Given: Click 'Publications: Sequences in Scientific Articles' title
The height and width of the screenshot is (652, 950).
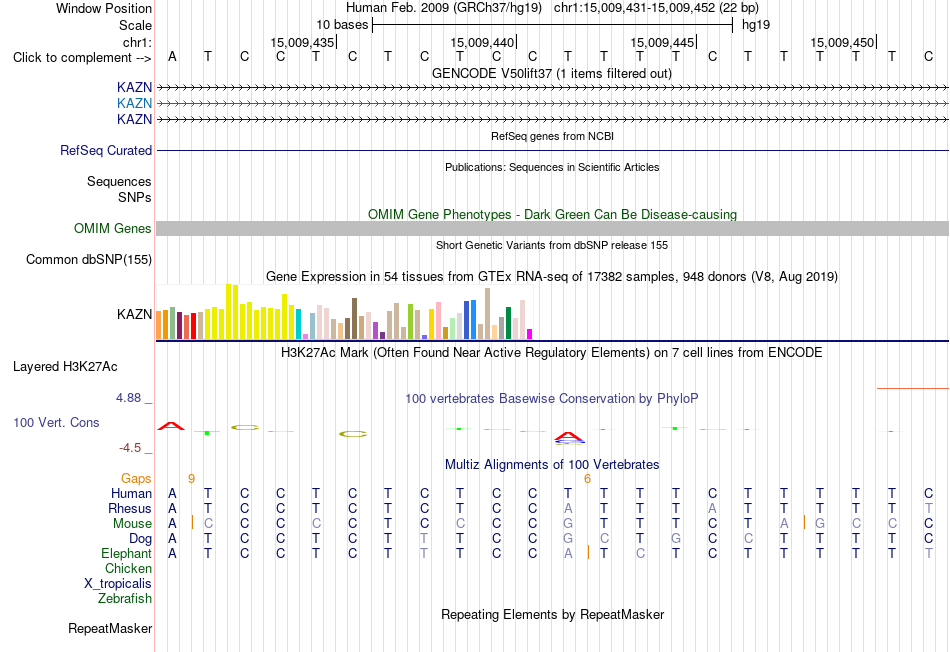Looking at the screenshot, I should (552, 167).
